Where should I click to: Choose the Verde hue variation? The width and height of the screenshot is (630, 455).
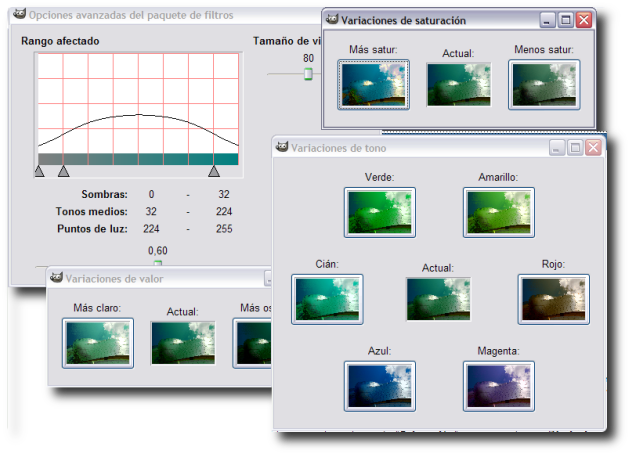(379, 213)
